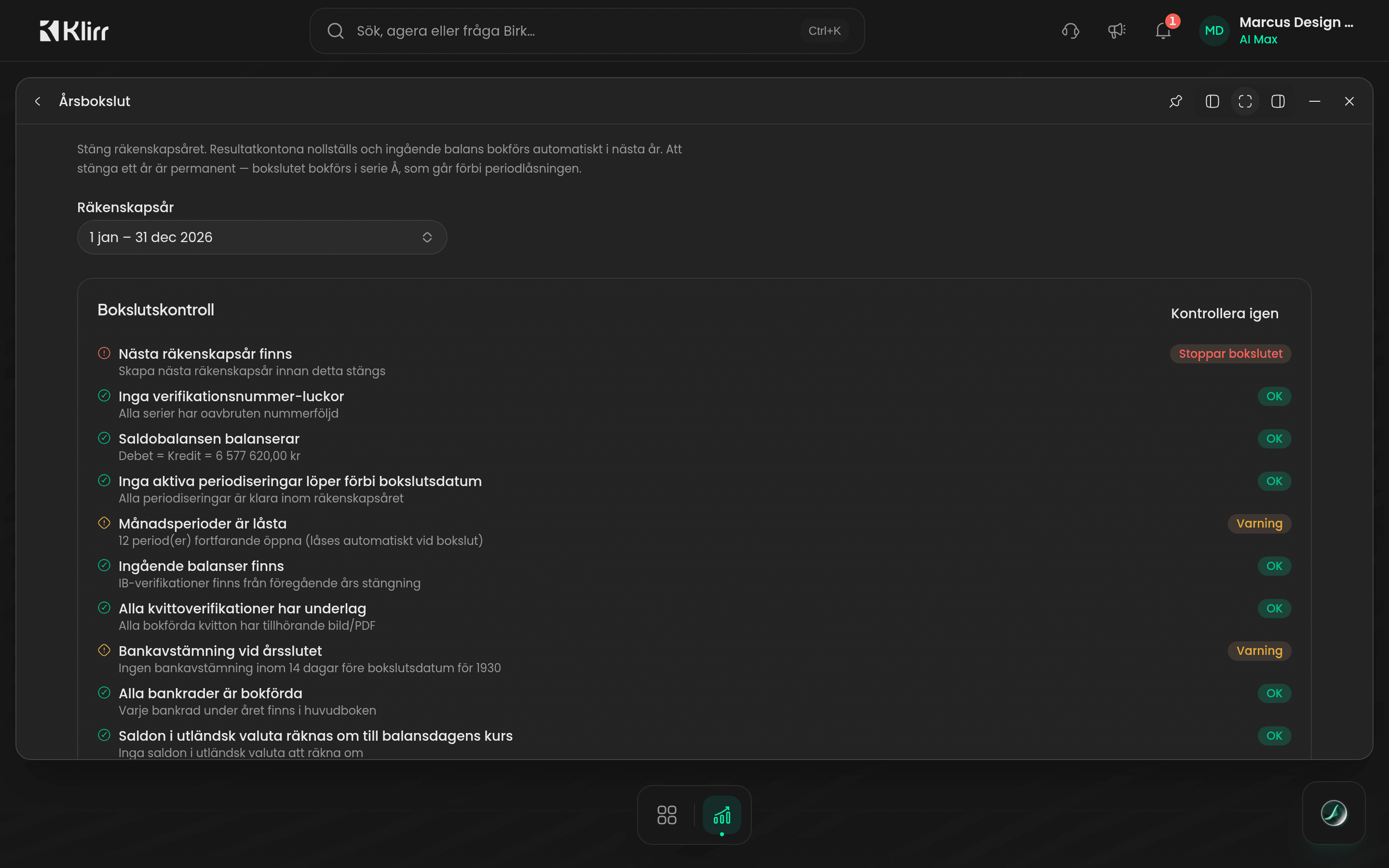
Task: Open the announcements megaphone icon
Action: (1117, 30)
